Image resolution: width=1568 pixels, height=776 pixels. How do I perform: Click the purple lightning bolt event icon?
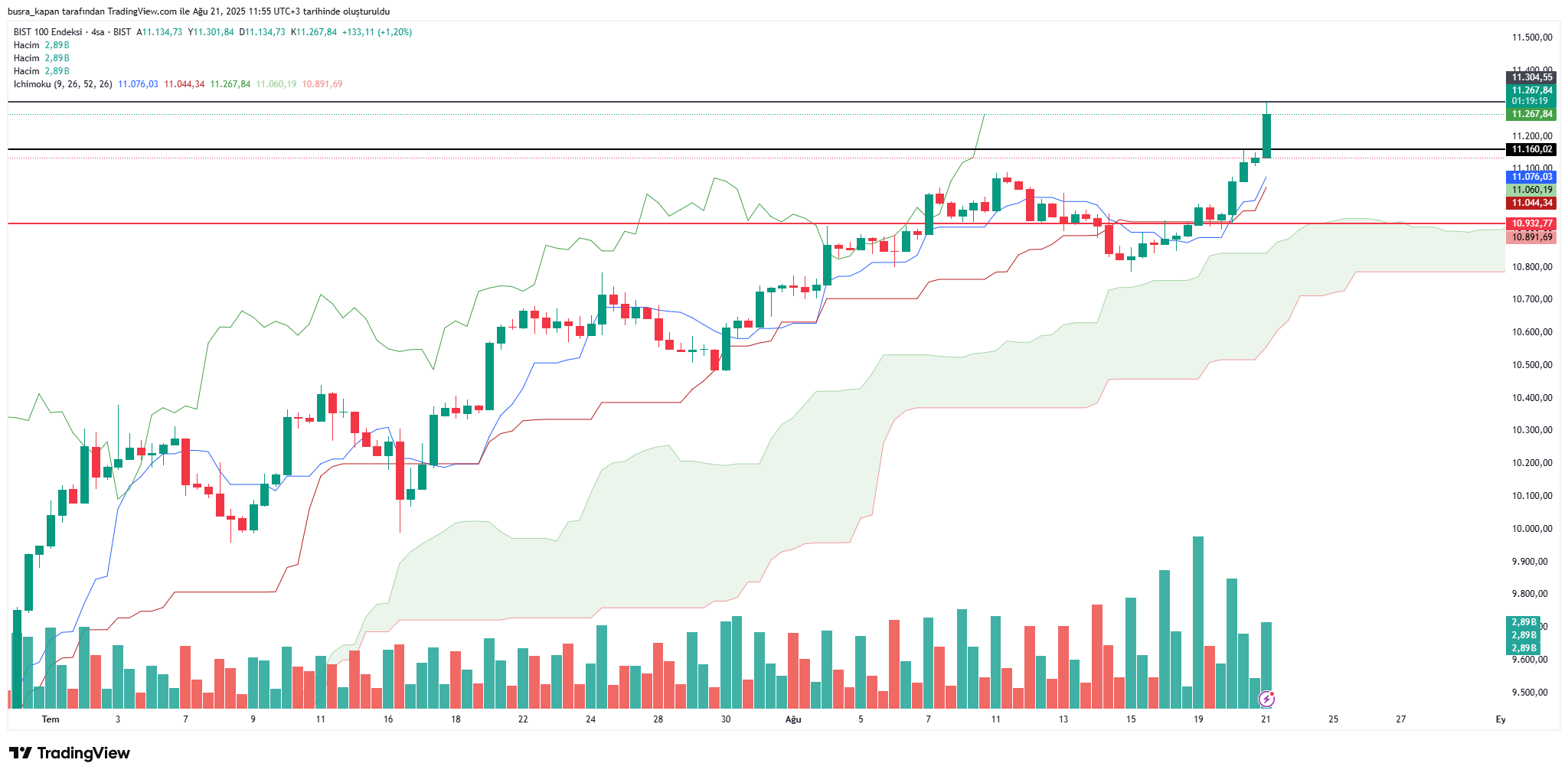[1267, 698]
